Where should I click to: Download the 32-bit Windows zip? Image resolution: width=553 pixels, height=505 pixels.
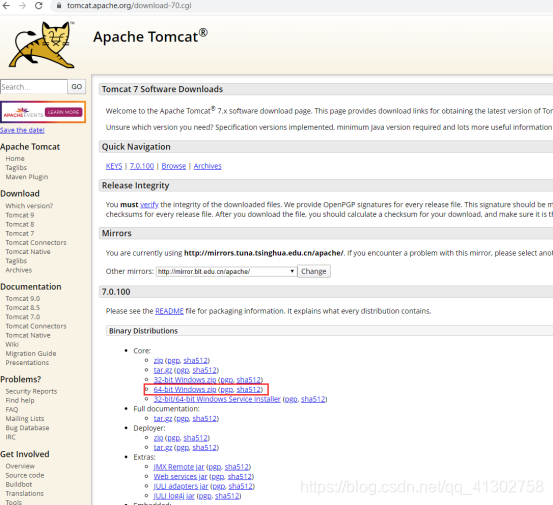point(185,380)
